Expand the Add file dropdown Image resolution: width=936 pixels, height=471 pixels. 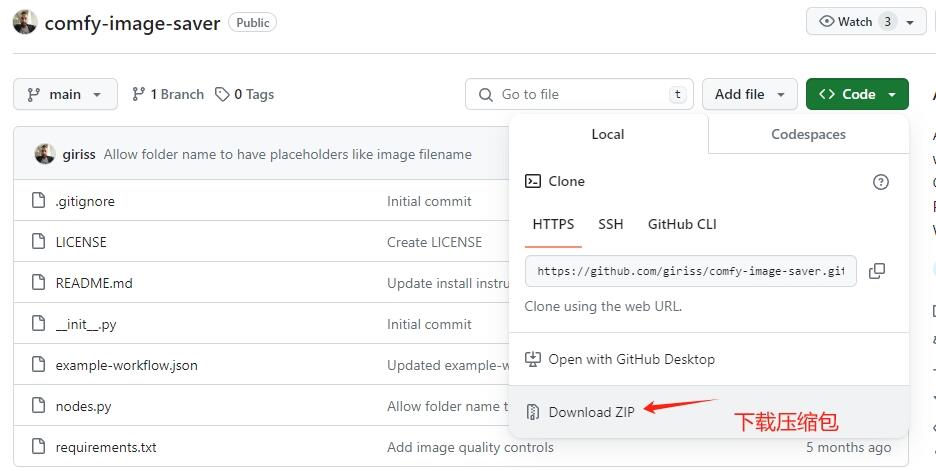tap(750, 94)
